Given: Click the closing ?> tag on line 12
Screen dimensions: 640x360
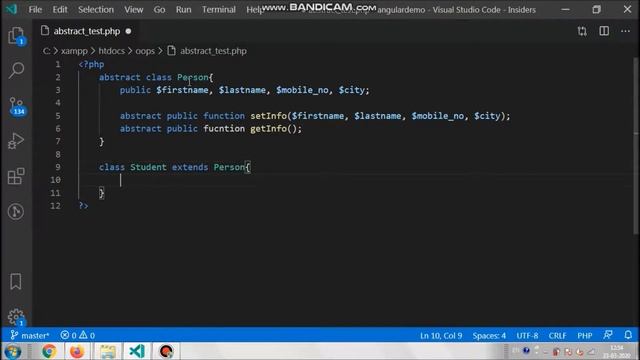Looking at the screenshot, I should (x=83, y=206).
